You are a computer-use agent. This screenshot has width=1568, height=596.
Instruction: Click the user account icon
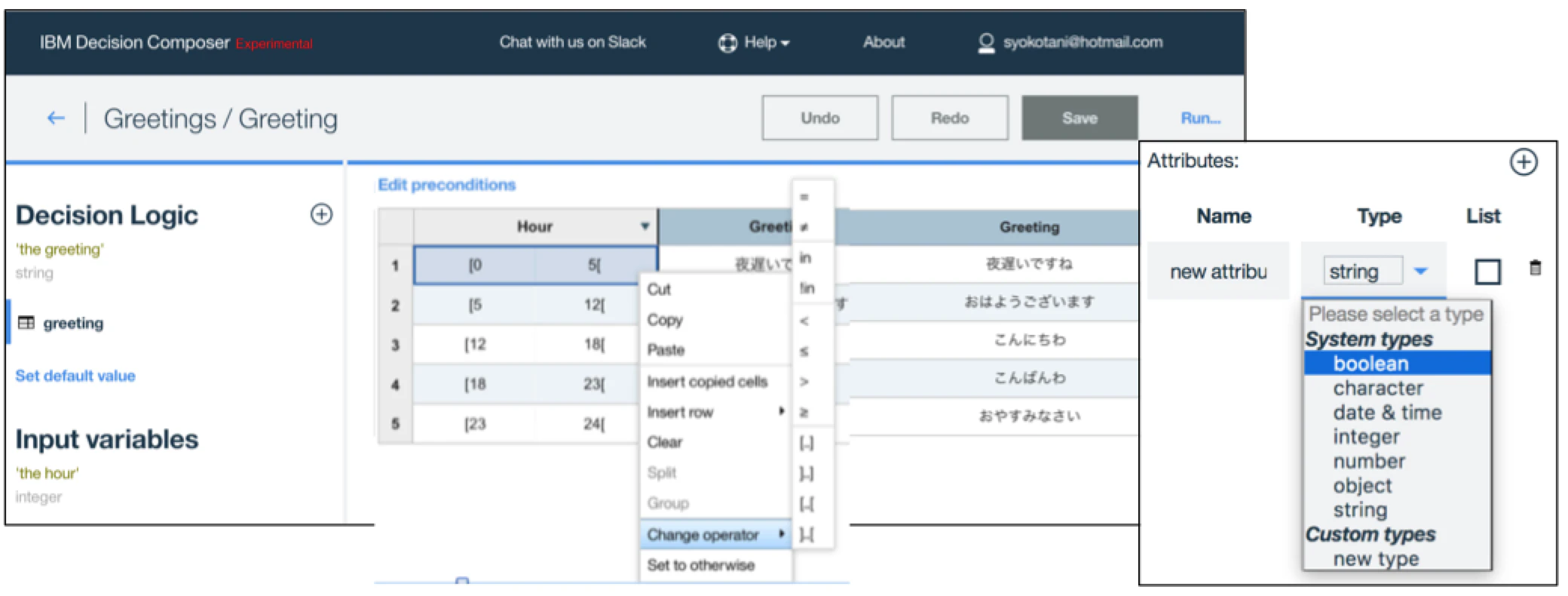[985, 43]
